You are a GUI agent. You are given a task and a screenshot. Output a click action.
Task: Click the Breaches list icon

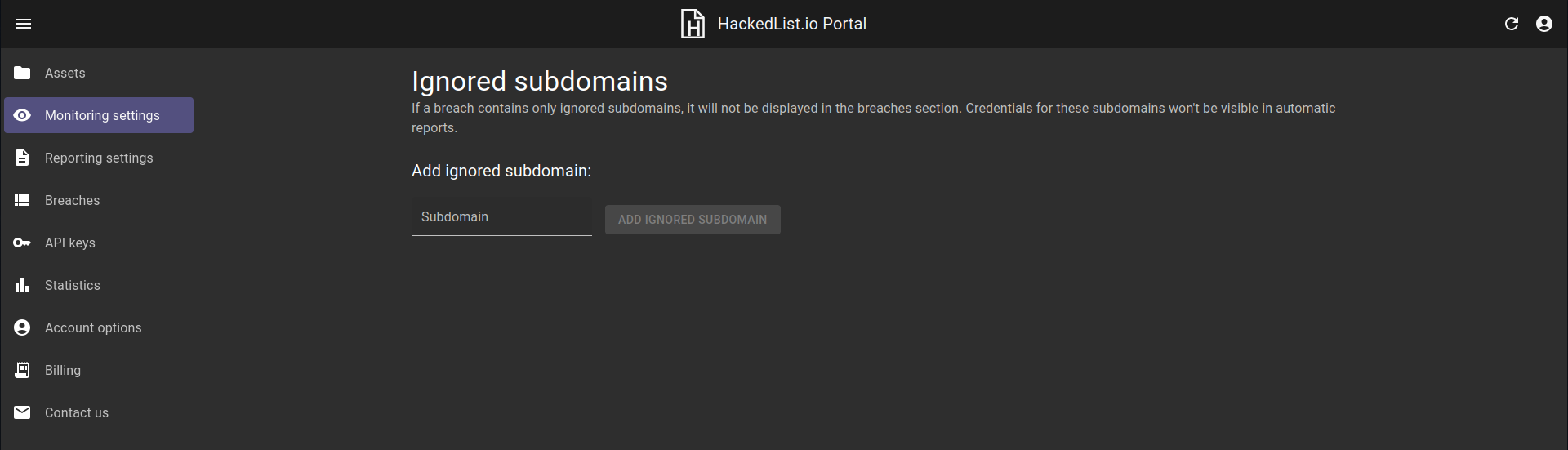tap(22, 200)
